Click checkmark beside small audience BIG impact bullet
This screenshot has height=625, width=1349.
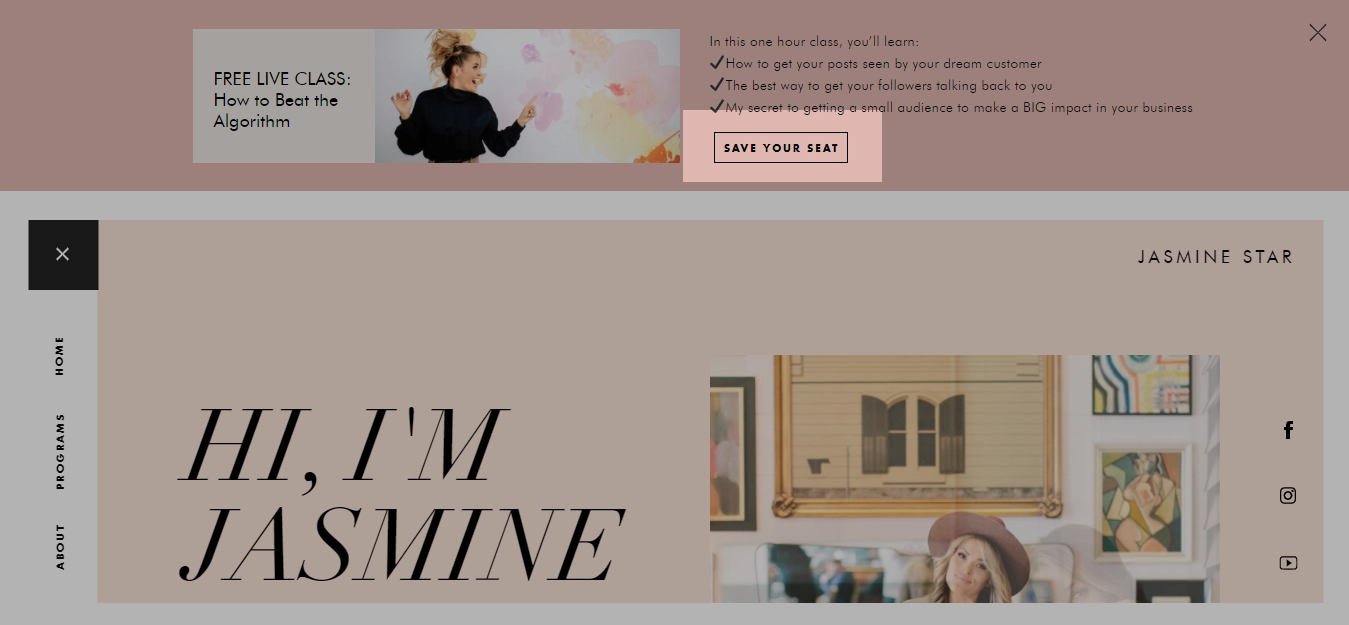click(716, 106)
